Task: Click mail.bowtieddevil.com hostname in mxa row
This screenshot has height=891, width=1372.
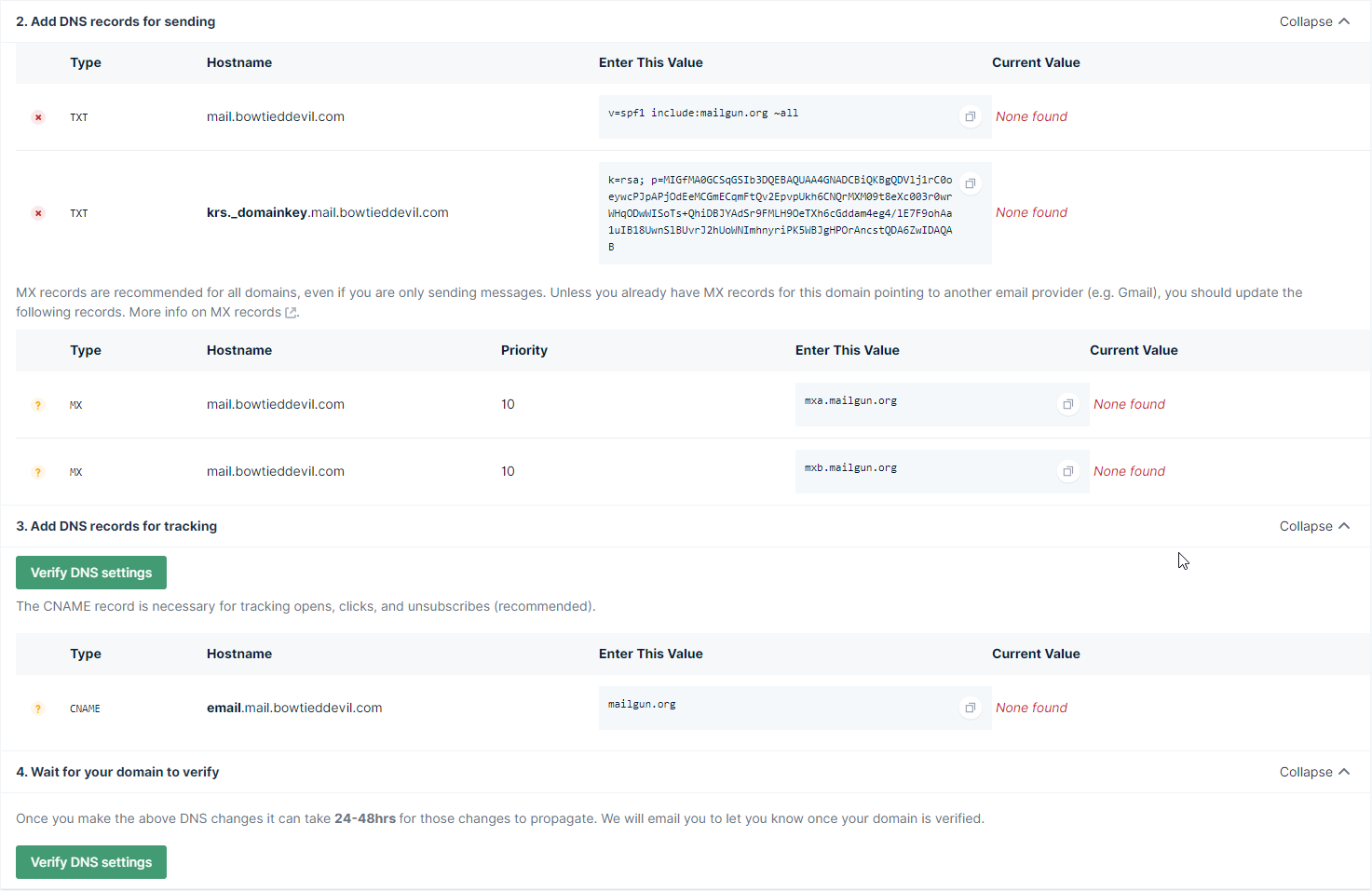Action: coord(276,404)
